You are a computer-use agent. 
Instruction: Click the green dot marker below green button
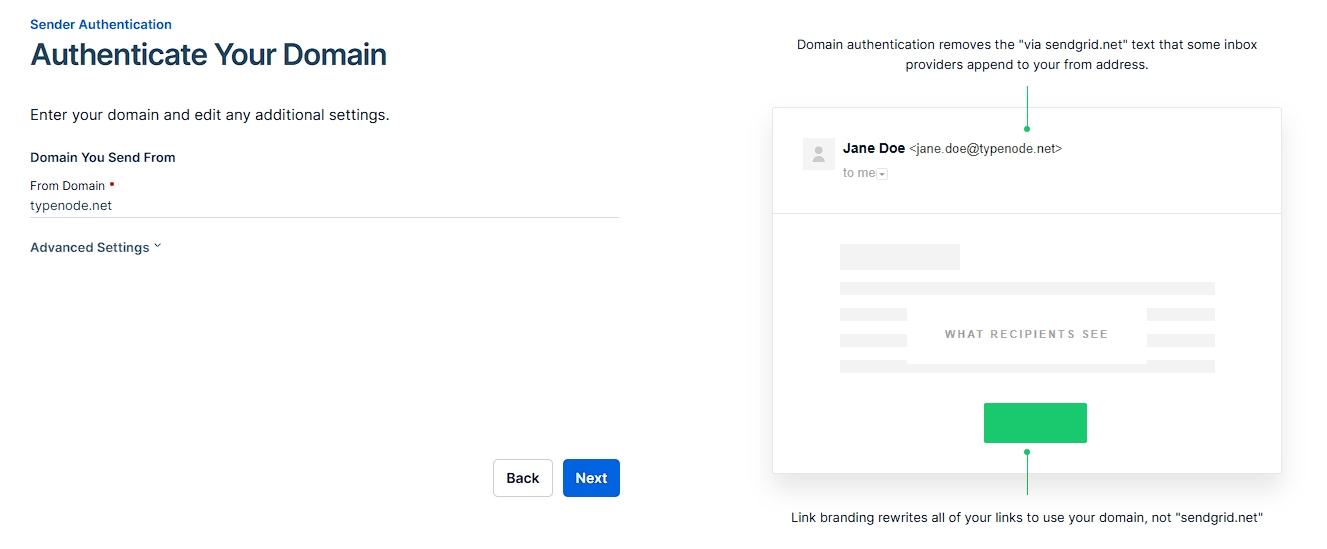pyautogui.click(x=1027, y=452)
